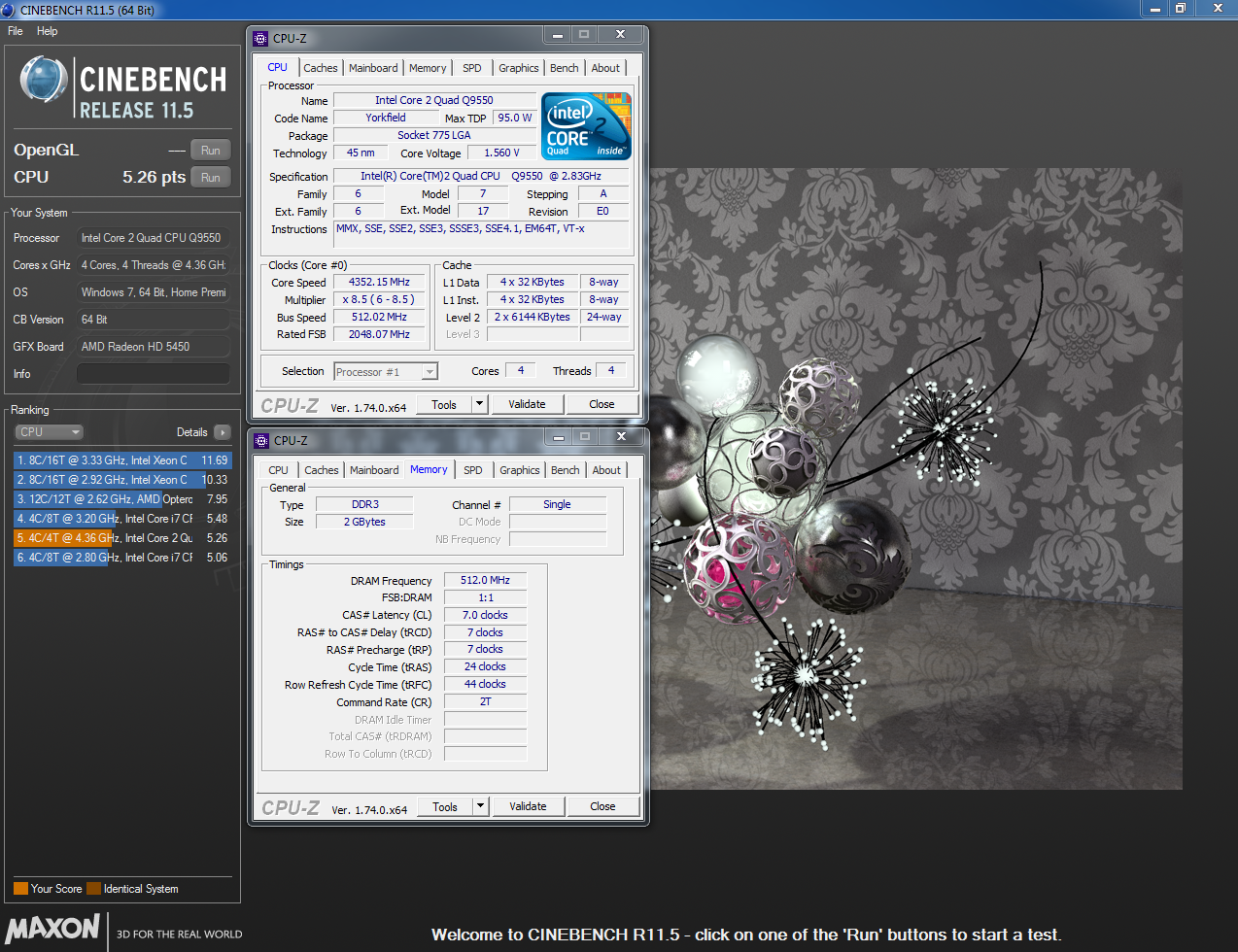Open Tools dropdown arrow in upper CPU-Z
The height and width of the screenshot is (952, 1238).
479,405
